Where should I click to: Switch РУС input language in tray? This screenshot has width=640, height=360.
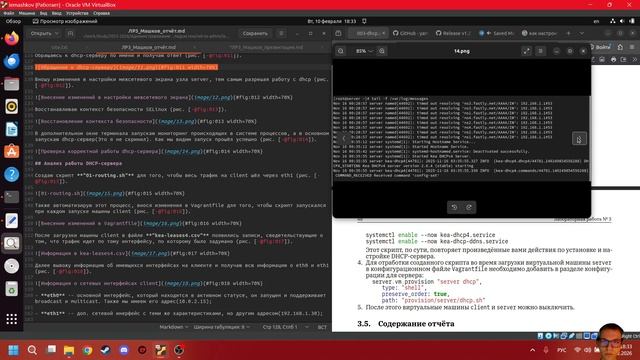562,350
